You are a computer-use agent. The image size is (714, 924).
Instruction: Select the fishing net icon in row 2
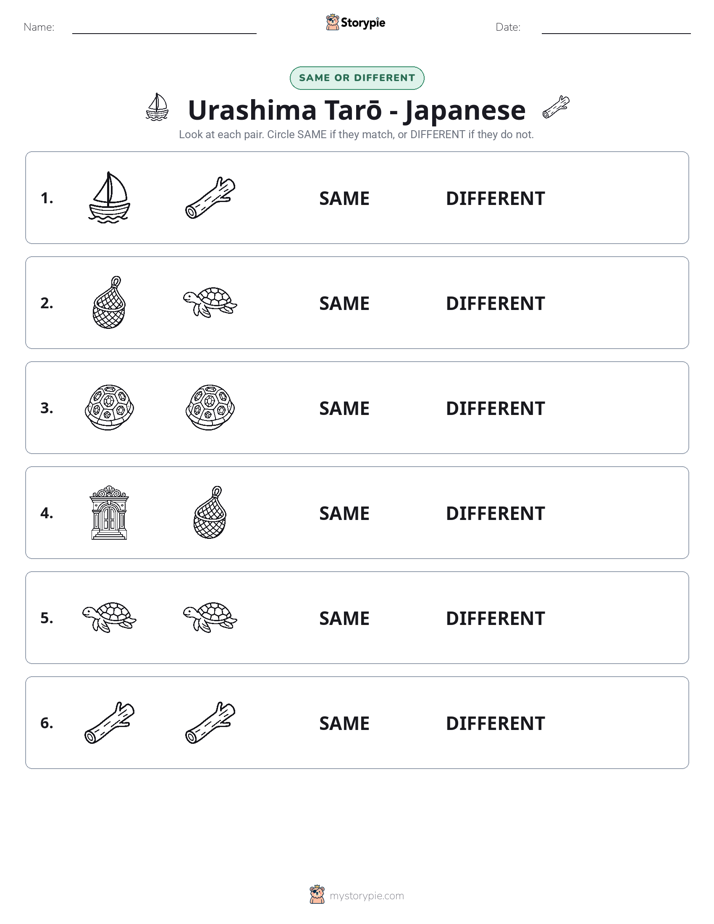tap(109, 302)
